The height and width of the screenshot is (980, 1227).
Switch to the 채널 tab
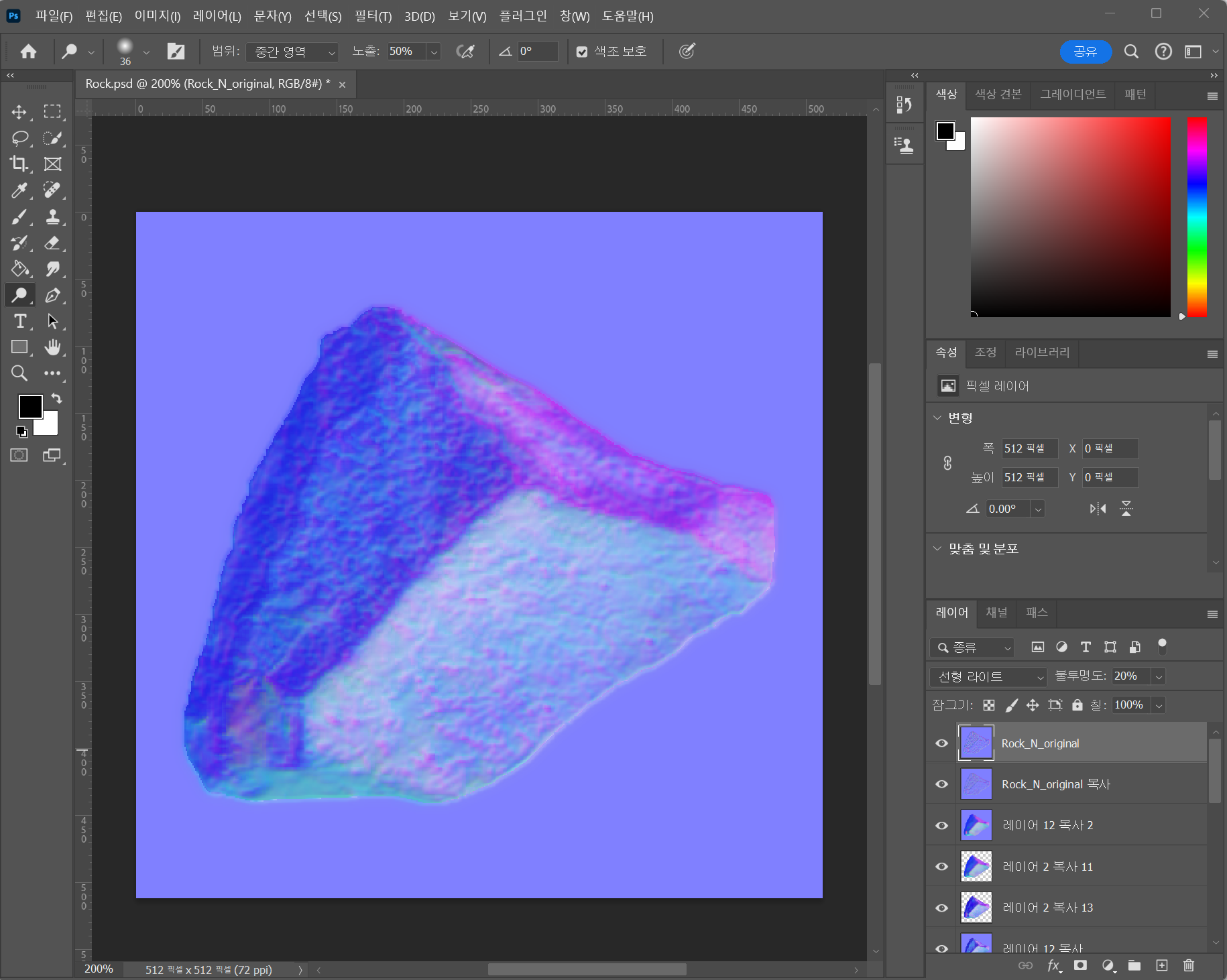point(996,613)
